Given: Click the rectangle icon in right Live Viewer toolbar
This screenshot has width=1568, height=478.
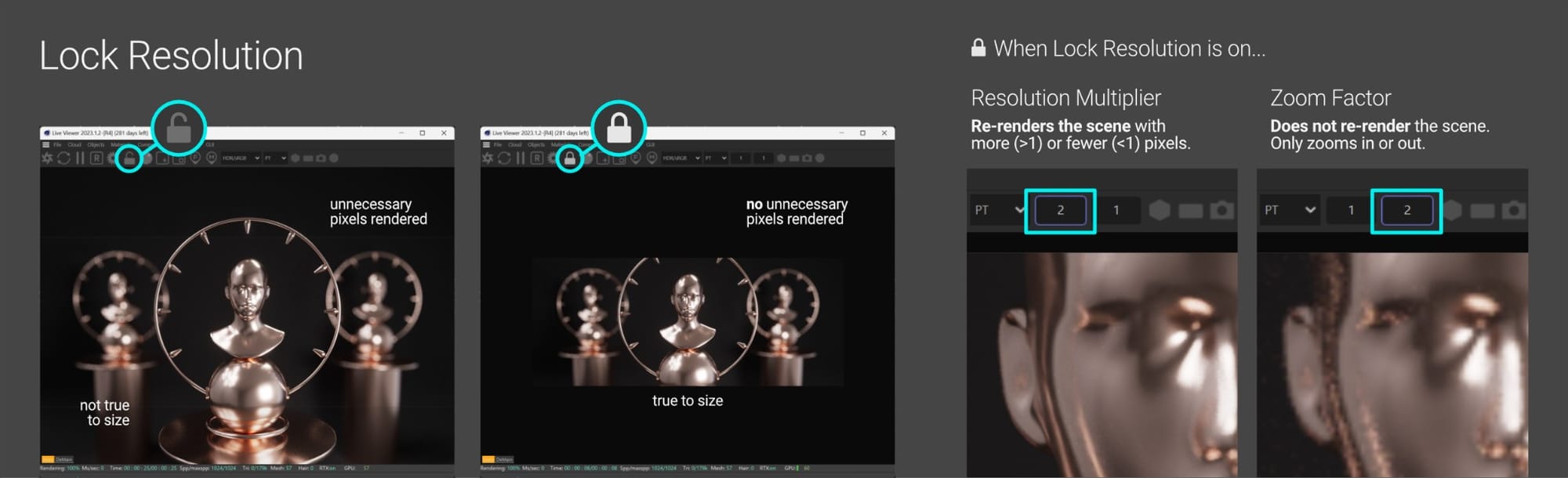Looking at the screenshot, I should [794, 158].
